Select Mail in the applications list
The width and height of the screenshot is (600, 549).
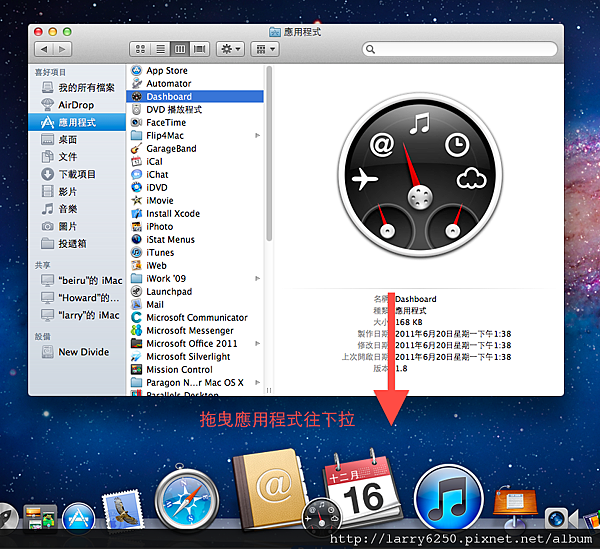click(195, 305)
